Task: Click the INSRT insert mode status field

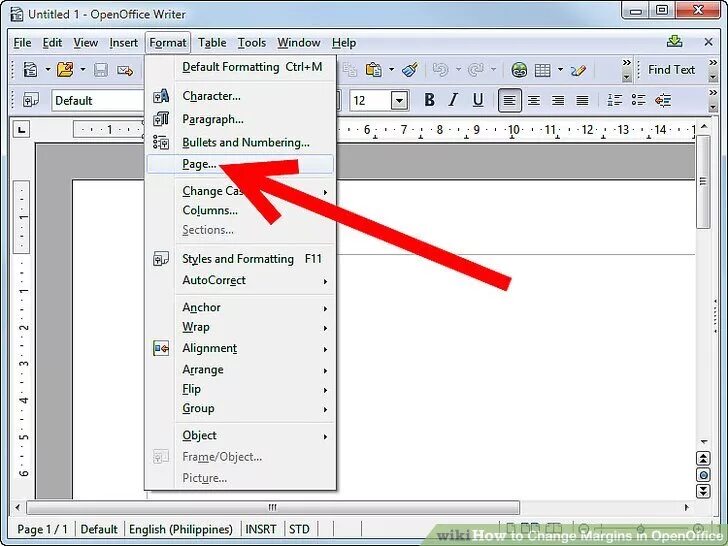Action: (260, 529)
